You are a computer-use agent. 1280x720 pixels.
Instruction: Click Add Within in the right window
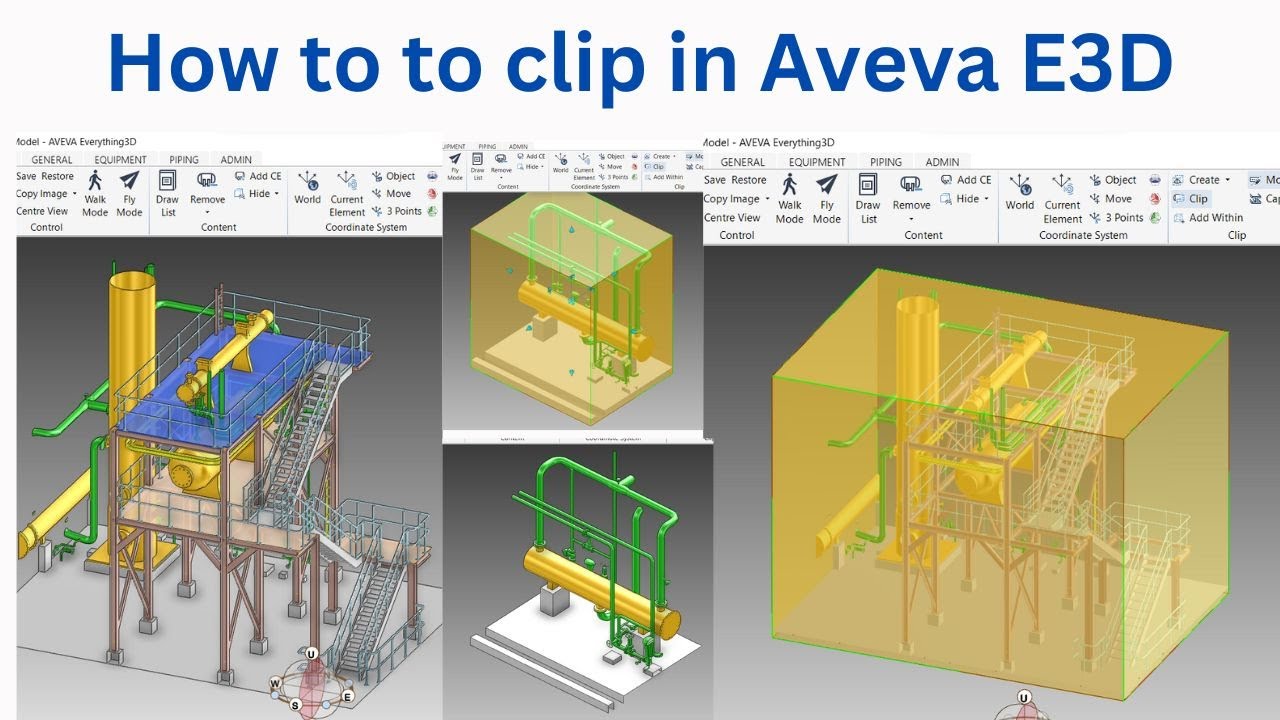[1208, 217]
